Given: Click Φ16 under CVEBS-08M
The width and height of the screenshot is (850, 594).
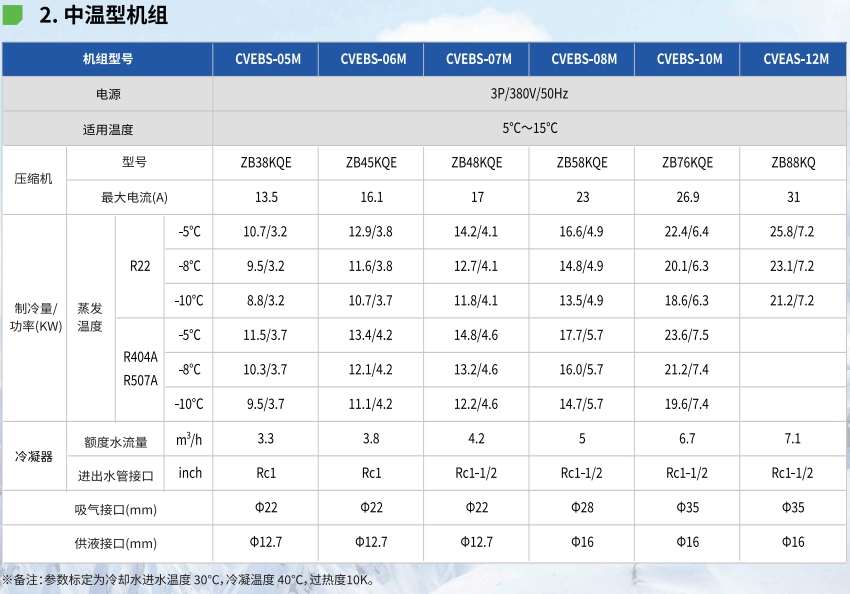Looking at the screenshot, I should click(582, 542).
